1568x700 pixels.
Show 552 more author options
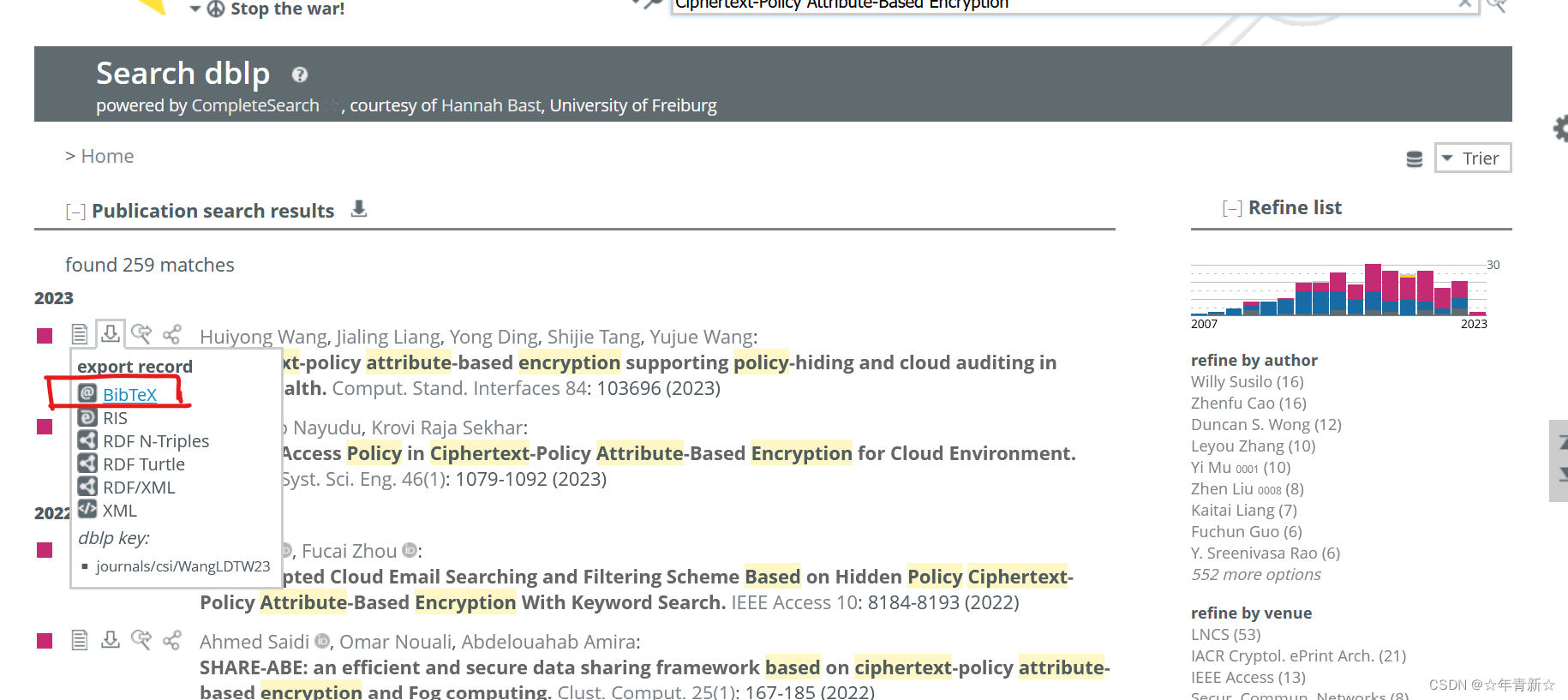click(1255, 575)
